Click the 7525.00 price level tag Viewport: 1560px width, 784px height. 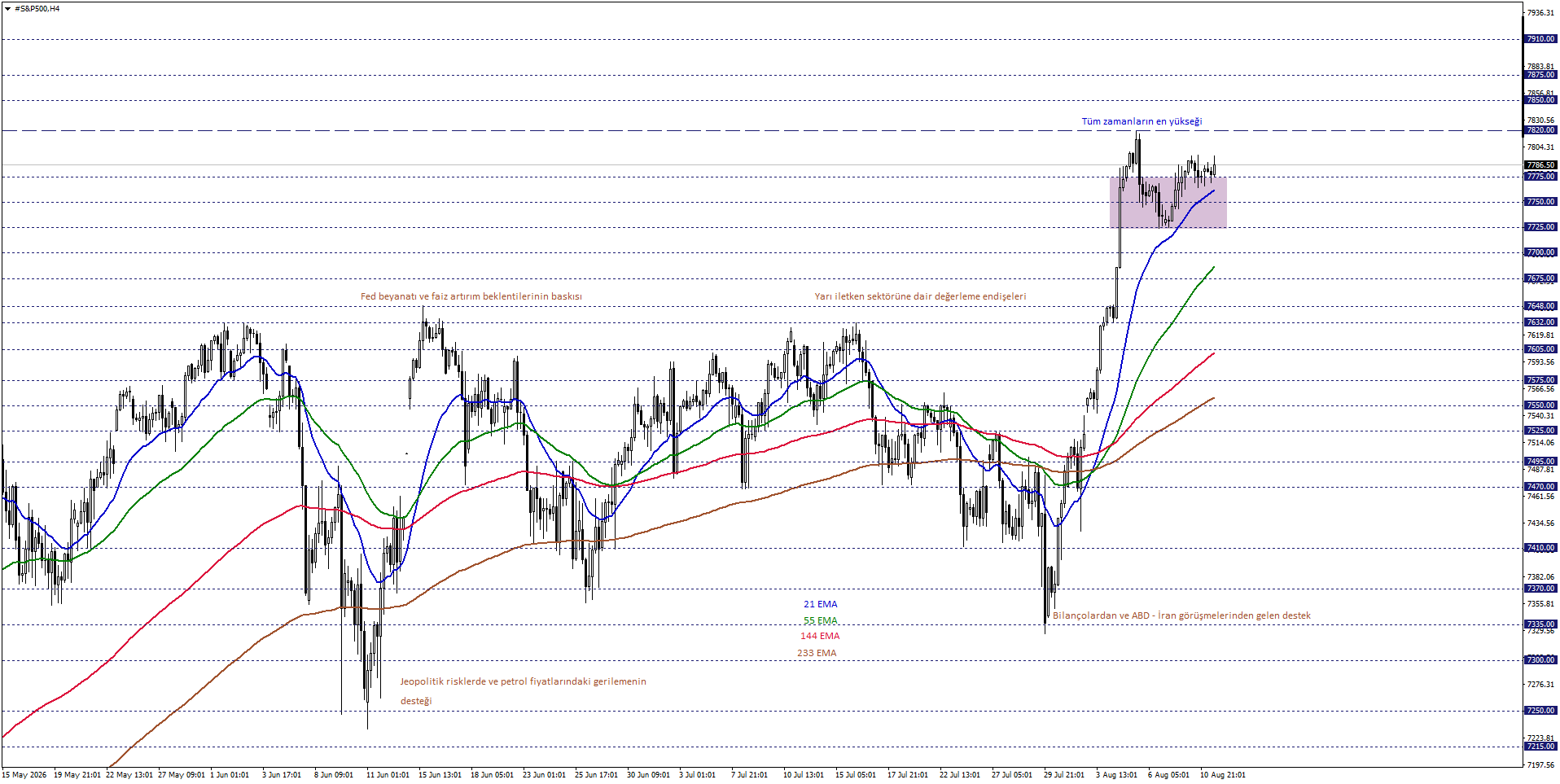click(1540, 431)
